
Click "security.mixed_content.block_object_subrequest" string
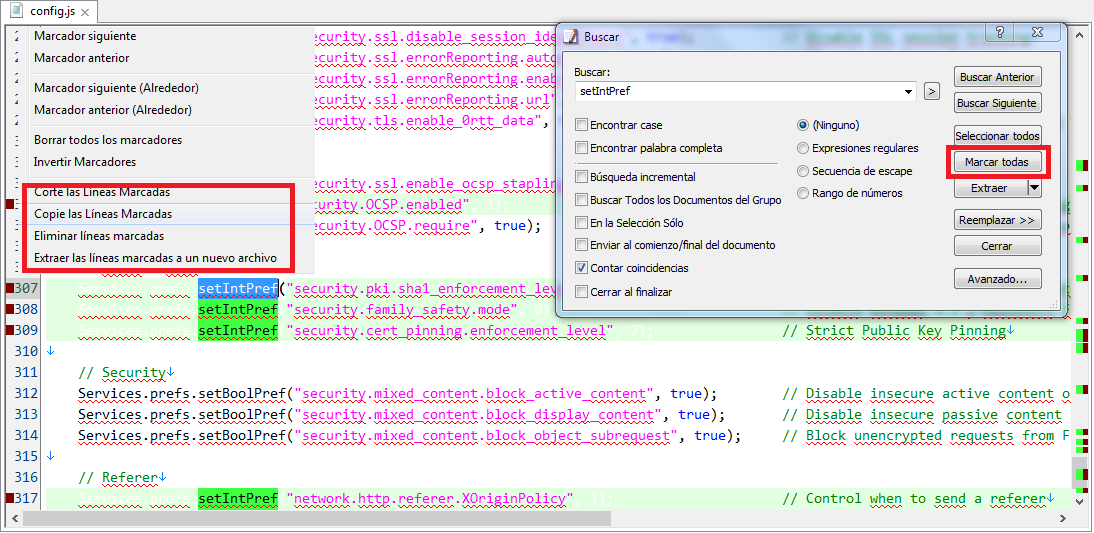click(x=486, y=435)
